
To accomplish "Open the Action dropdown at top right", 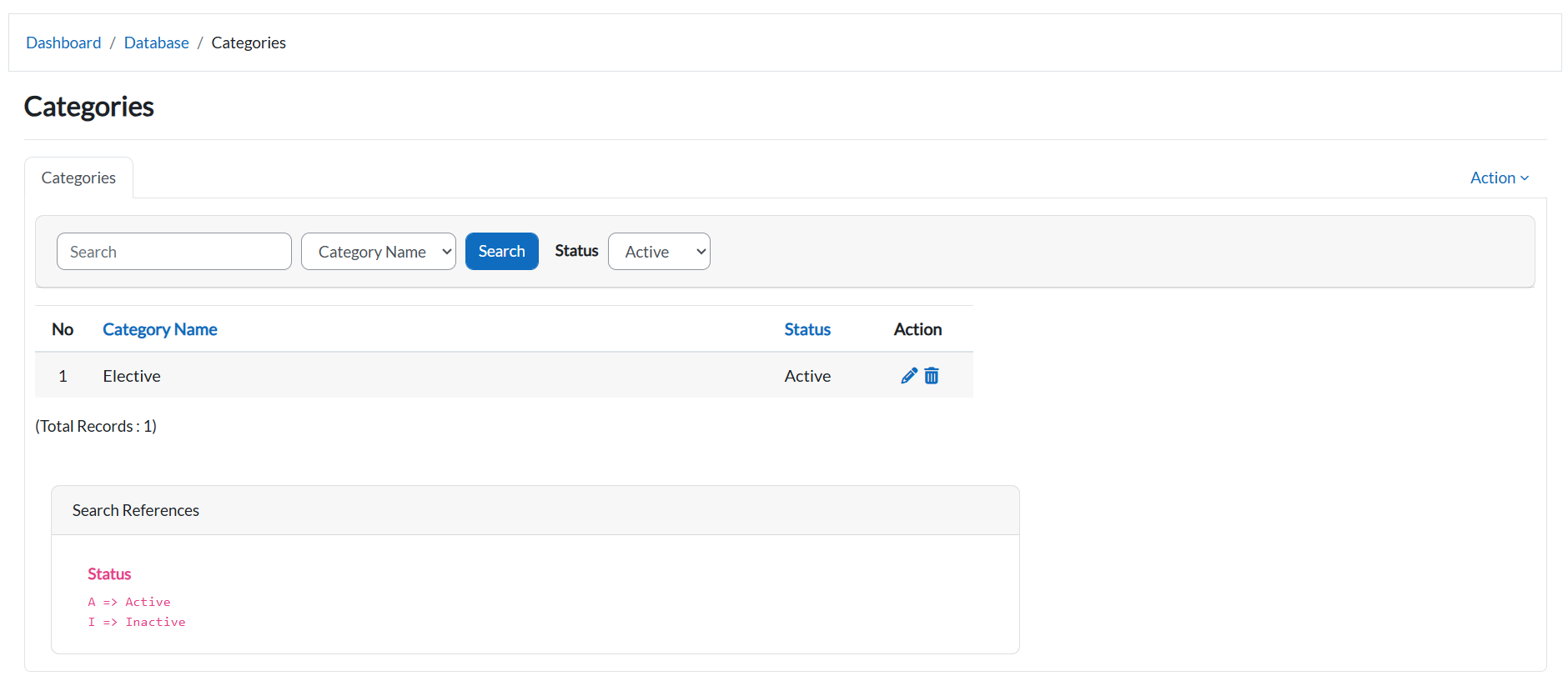I will [x=1498, y=178].
